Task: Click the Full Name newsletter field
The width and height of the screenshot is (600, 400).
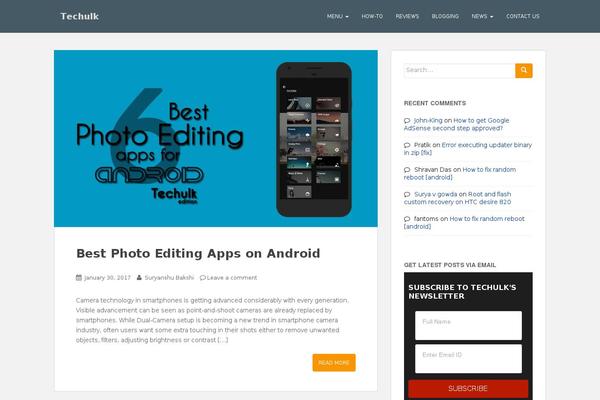Action: (x=468, y=326)
